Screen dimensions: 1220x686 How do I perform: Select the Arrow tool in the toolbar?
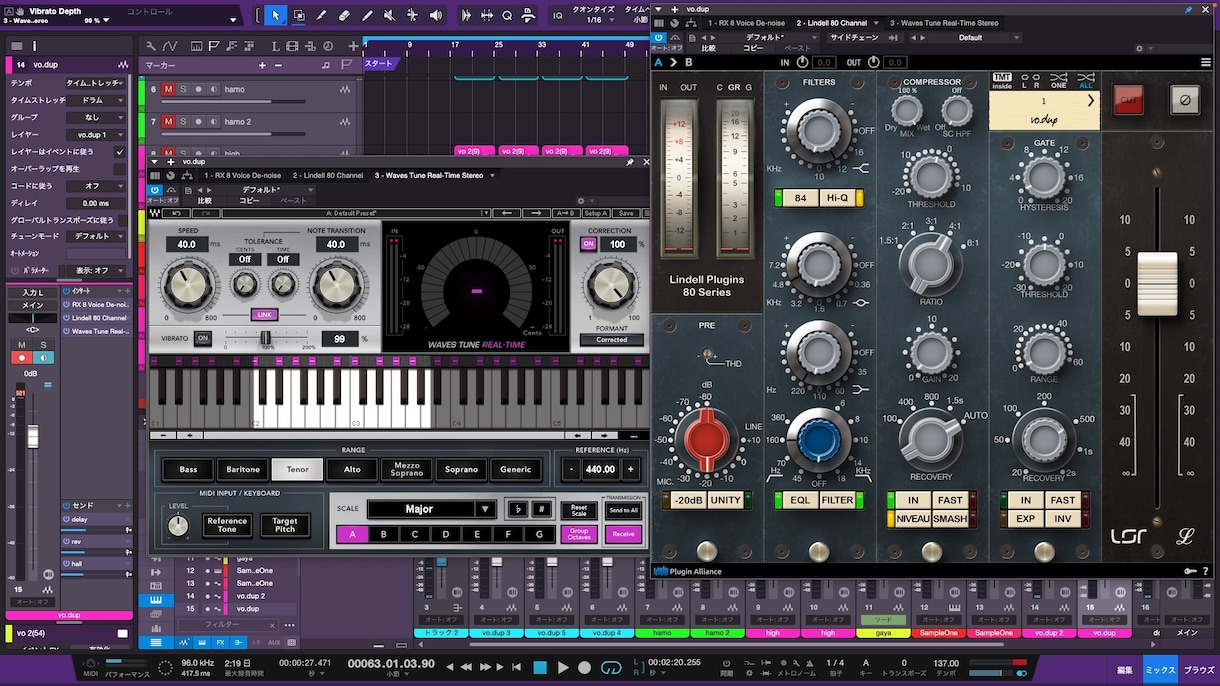pyautogui.click(x=276, y=15)
